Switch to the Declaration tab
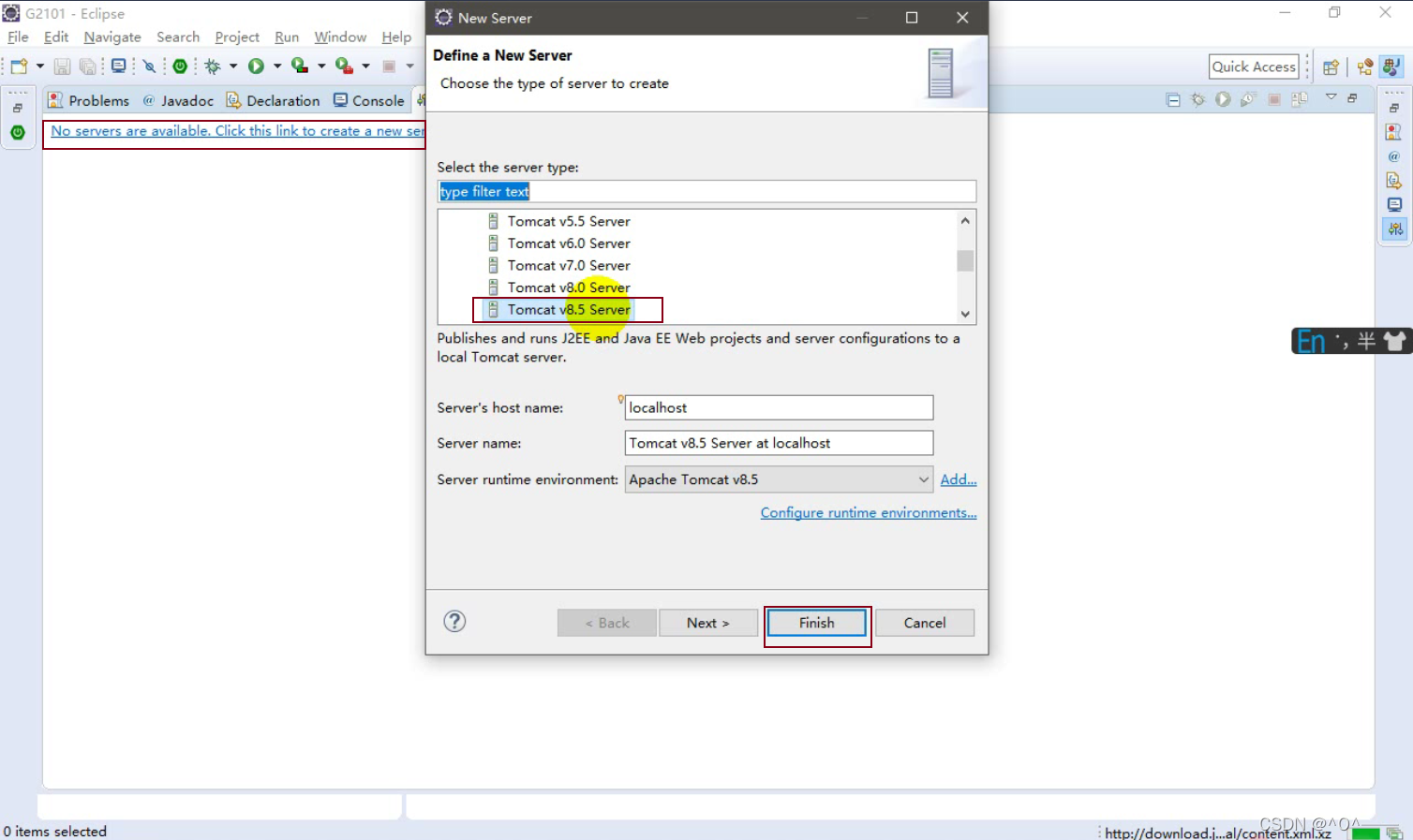Screen dimensions: 1413x840 pyautogui.click(x=273, y=100)
